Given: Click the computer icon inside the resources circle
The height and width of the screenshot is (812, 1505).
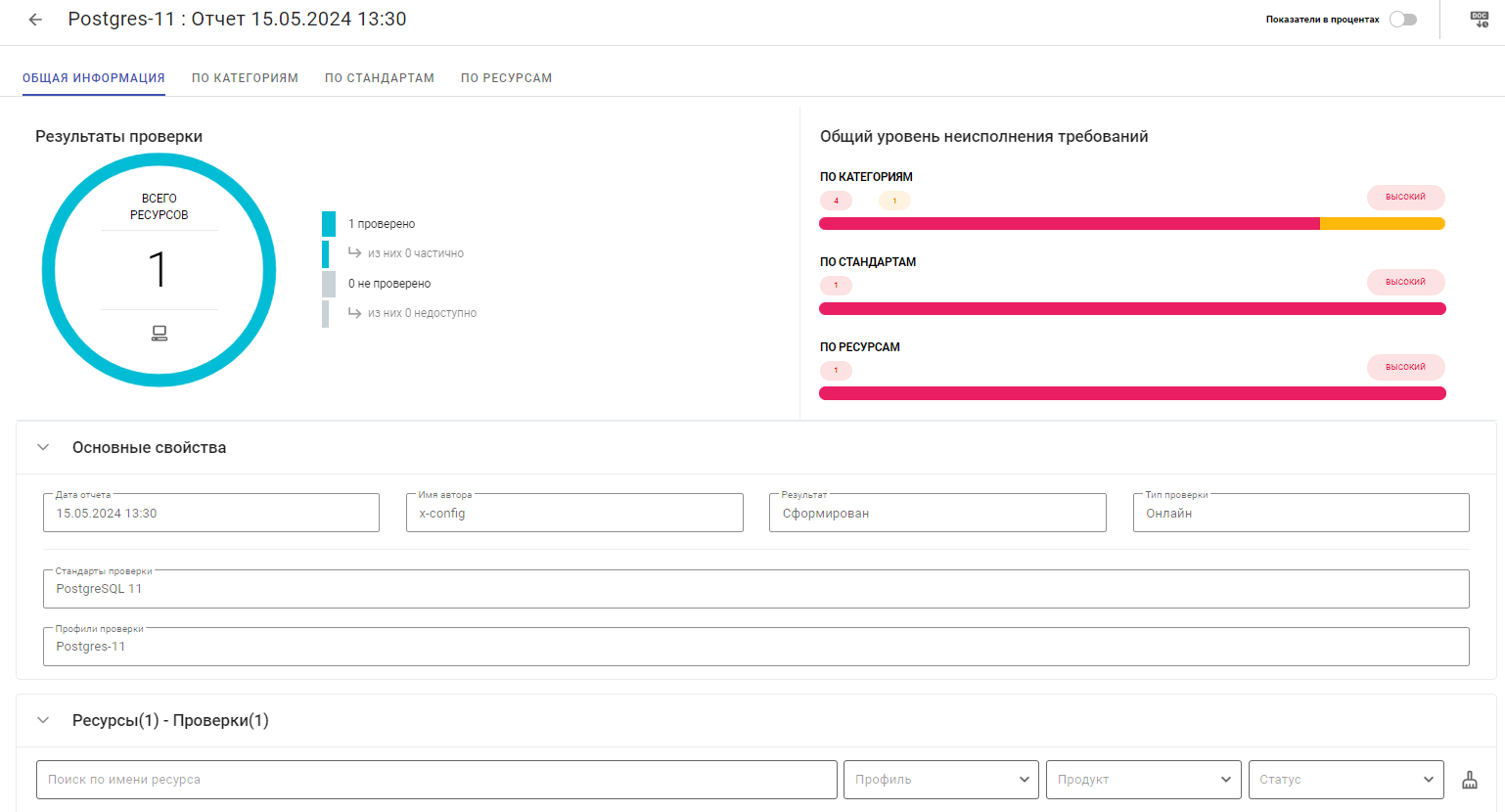Looking at the screenshot, I should pos(160,334).
